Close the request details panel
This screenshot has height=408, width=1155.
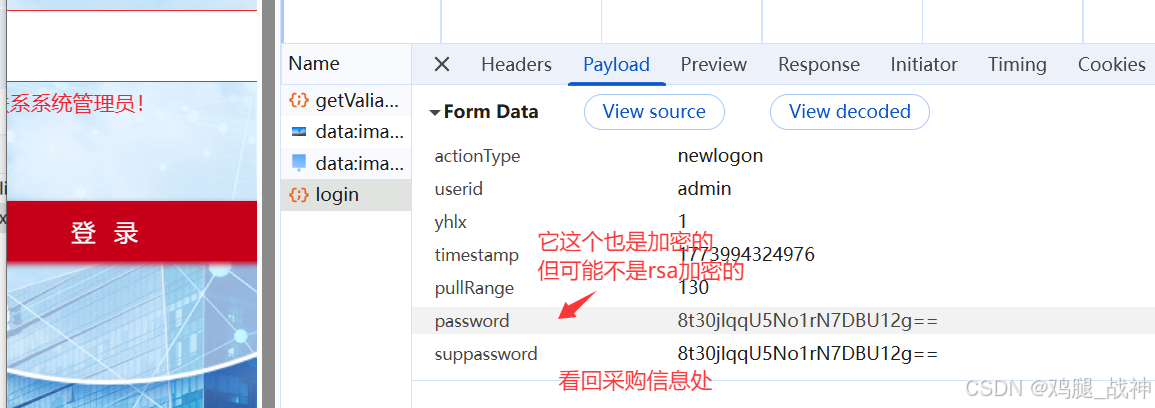442,65
